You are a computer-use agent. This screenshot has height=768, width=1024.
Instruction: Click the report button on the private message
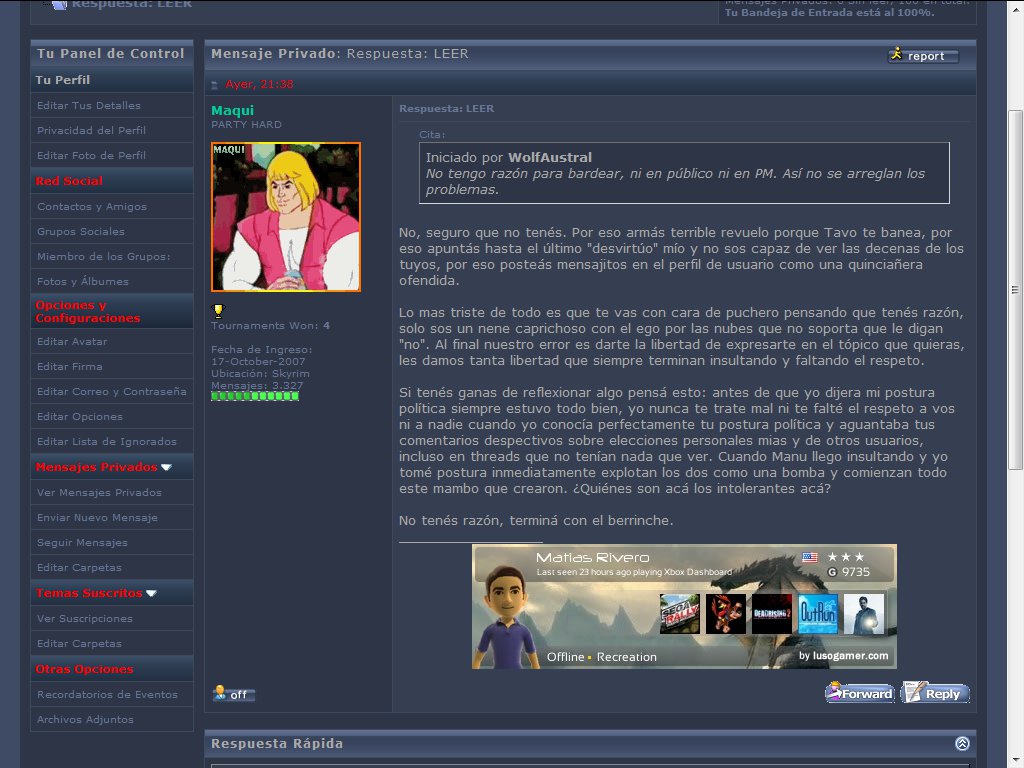923,56
